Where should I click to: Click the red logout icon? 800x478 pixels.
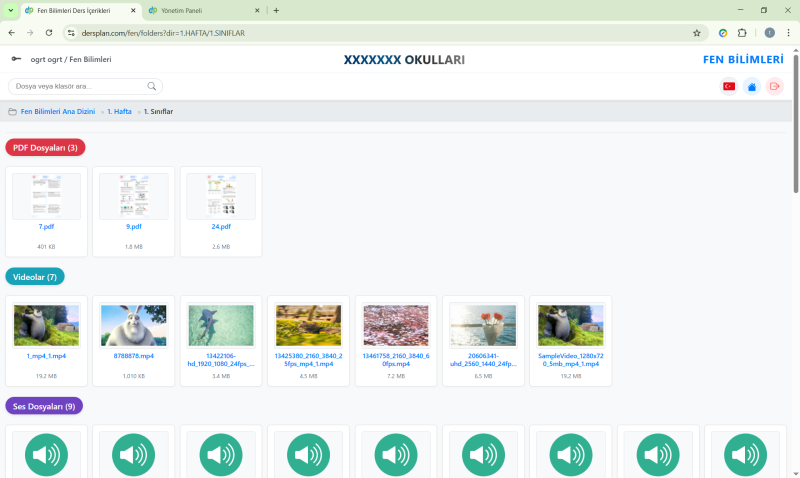click(x=774, y=86)
